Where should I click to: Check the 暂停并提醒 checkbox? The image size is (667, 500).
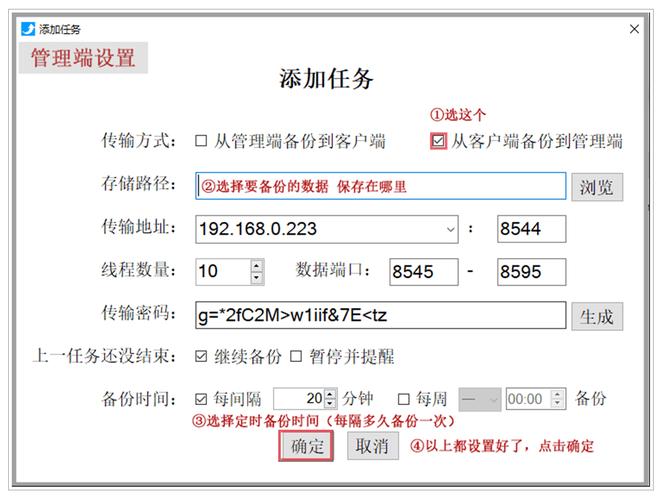pos(296,356)
